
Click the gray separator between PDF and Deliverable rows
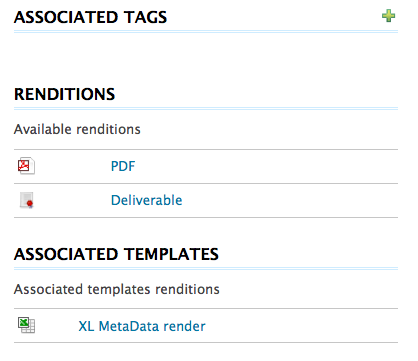pos(206,183)
